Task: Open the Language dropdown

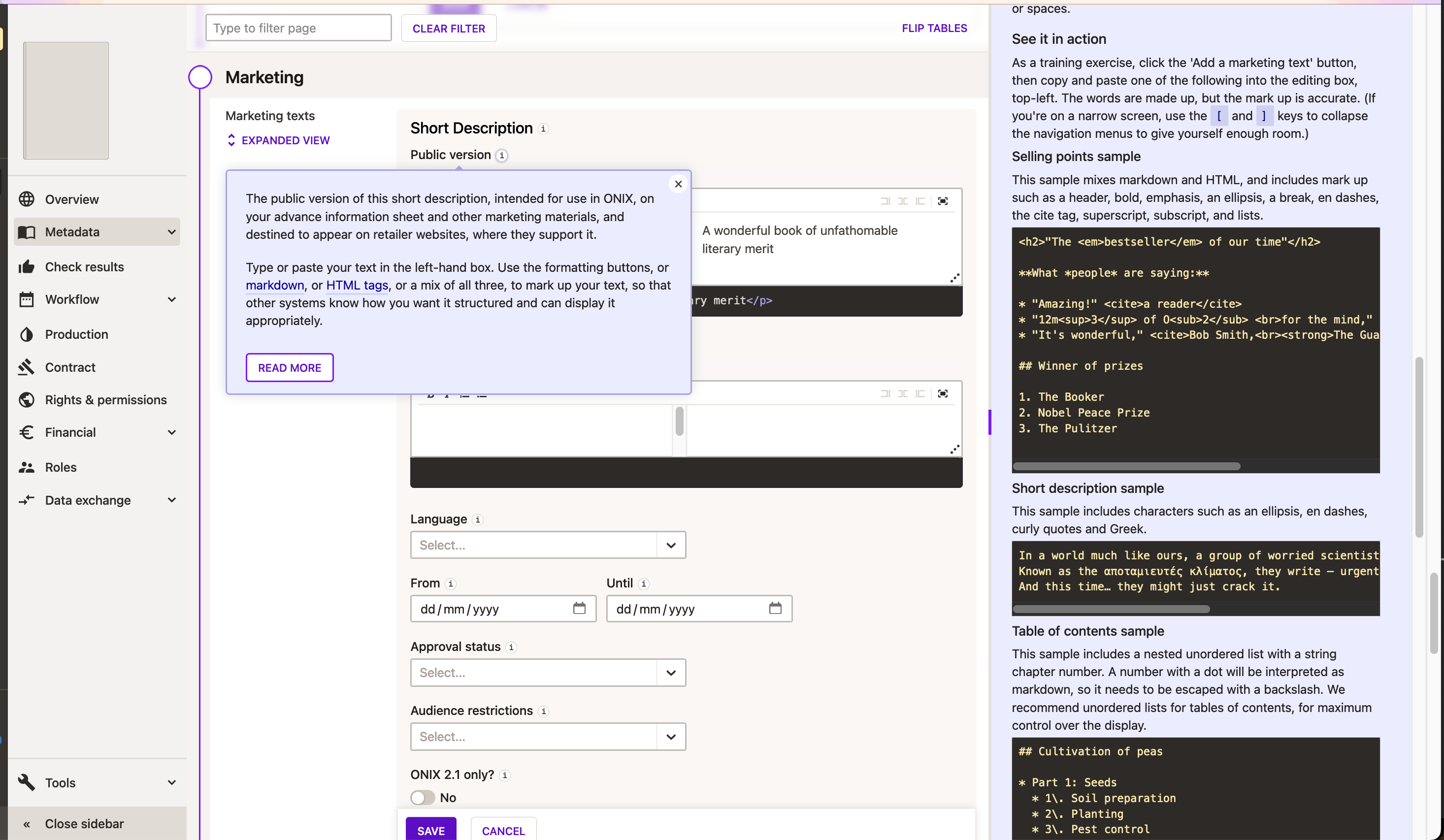Action: pyautogui.click(x=548, y=545)
